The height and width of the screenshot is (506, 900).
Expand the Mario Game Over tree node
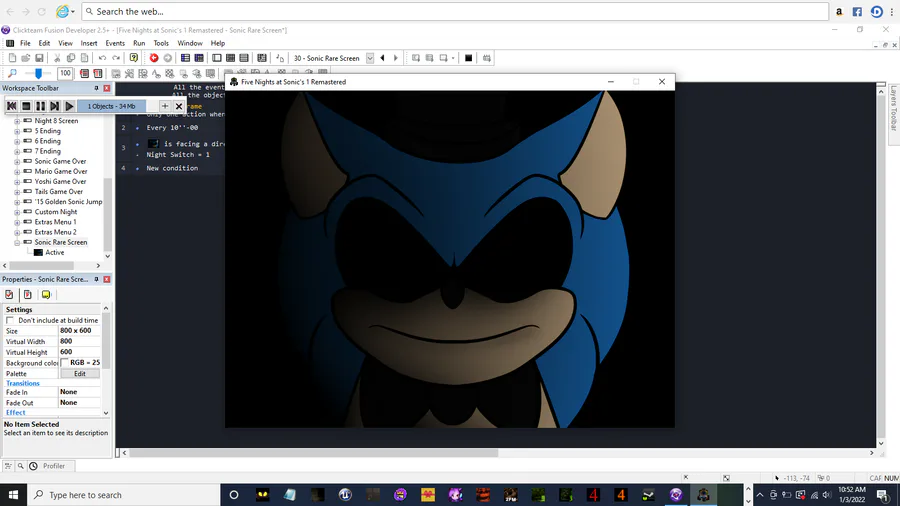tap(17, 172)
